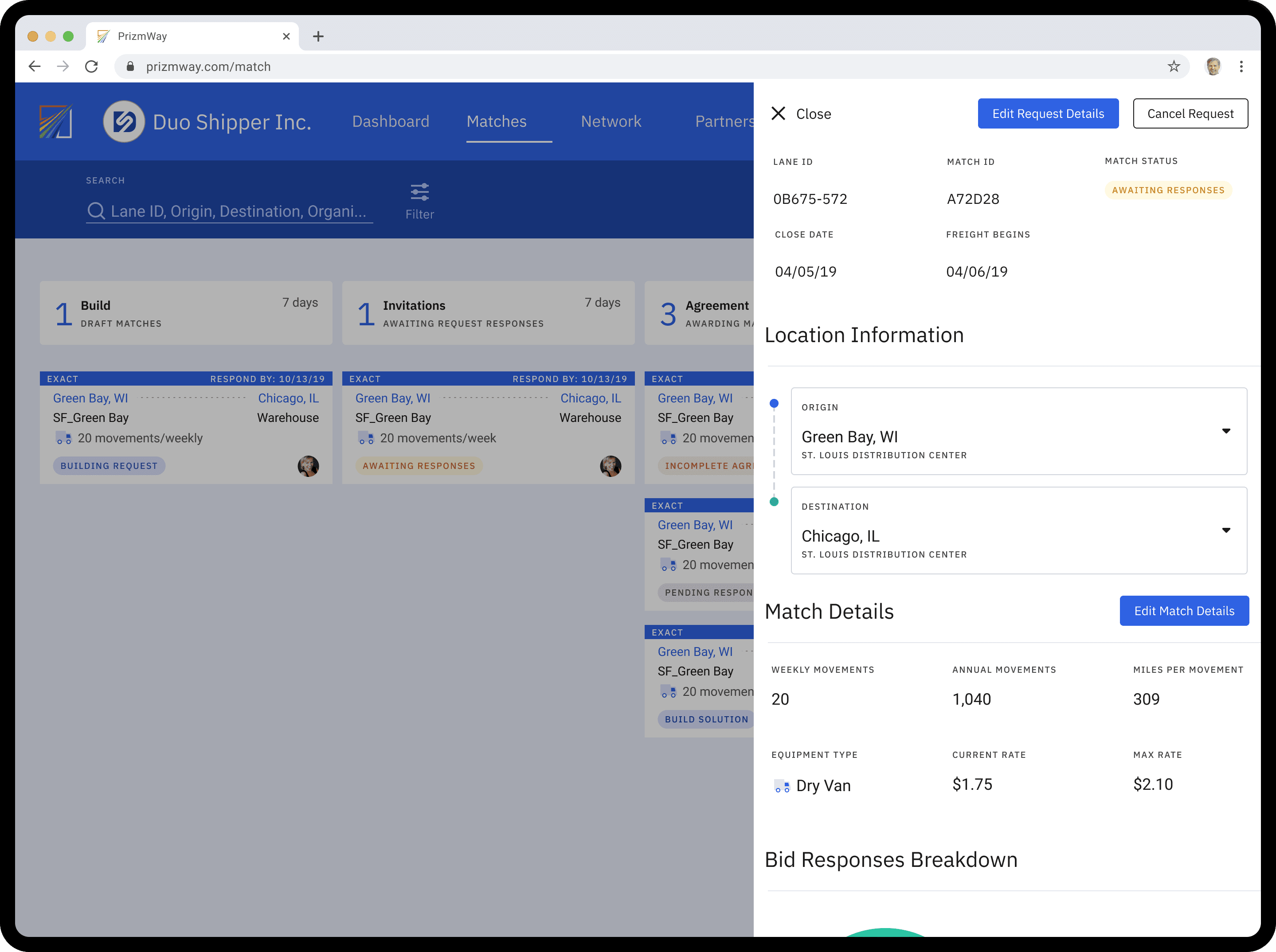
Task: Click miles per movement value 309
Action: [x=1147, y=699]
